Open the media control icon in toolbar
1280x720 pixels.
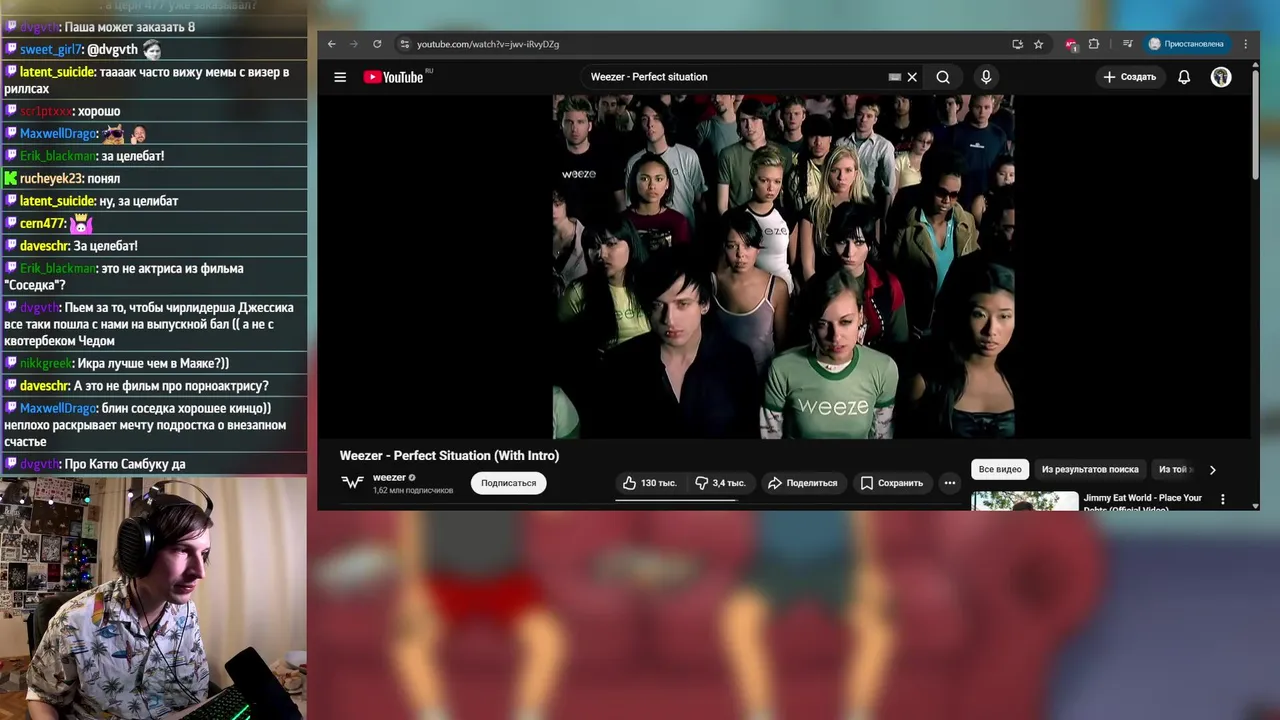pyautogui.click(x=1127, y=44)
